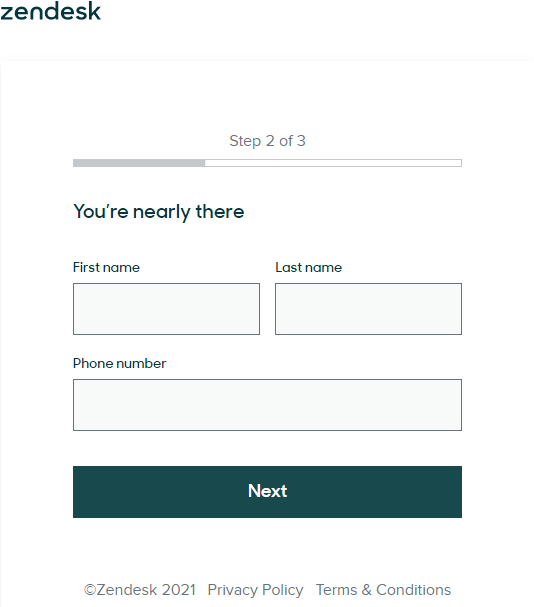Click the copyright symbol in the footer

[90, 590]
